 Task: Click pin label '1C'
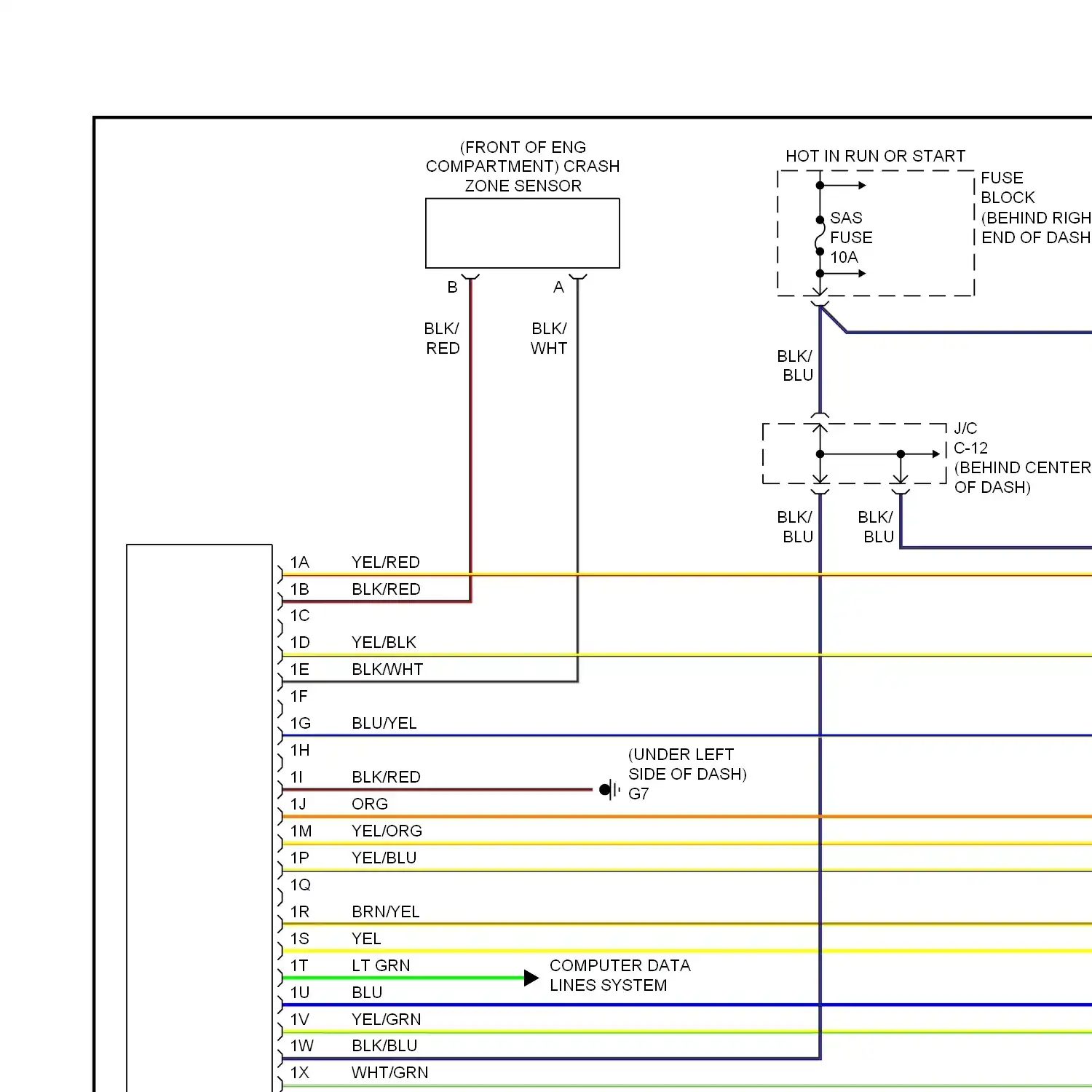click(x=300, y=616)
